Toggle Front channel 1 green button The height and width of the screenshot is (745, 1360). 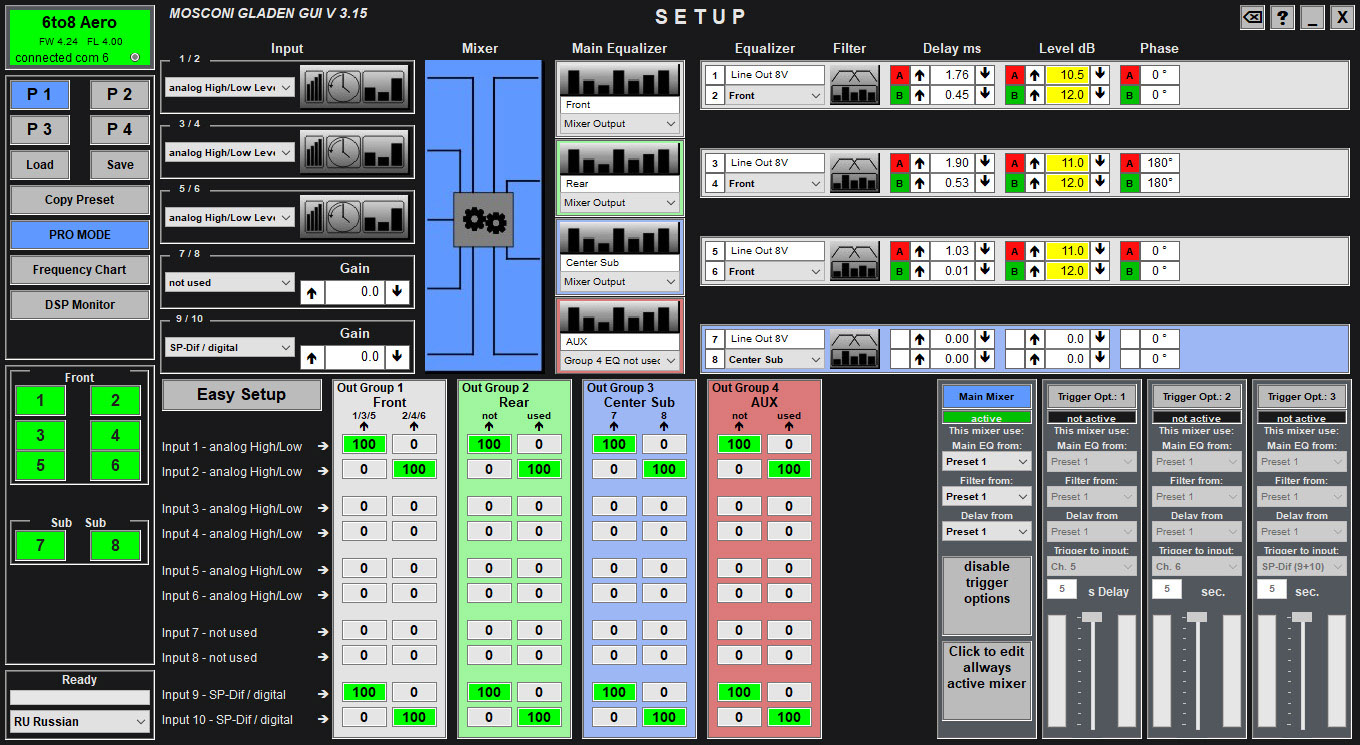pos(40,400)
